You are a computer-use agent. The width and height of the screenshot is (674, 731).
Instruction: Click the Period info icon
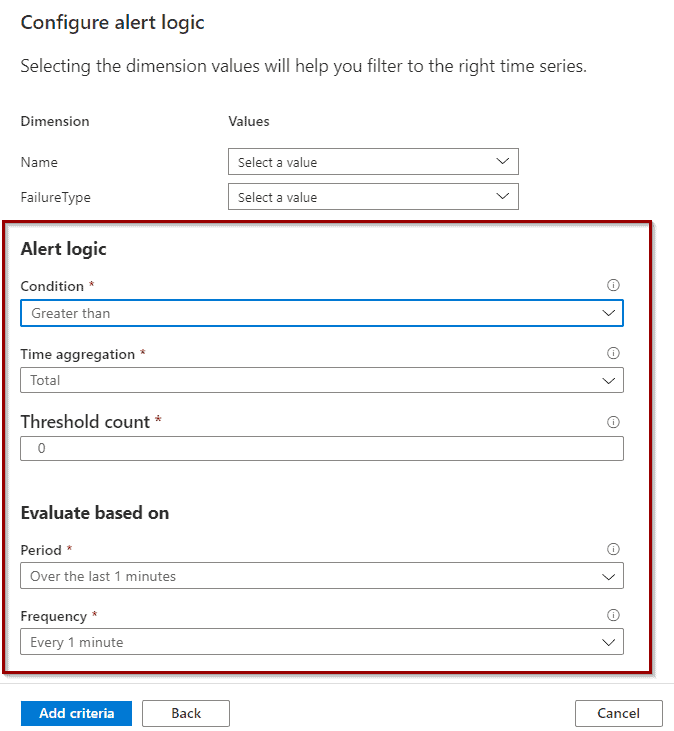pos(613,549)
